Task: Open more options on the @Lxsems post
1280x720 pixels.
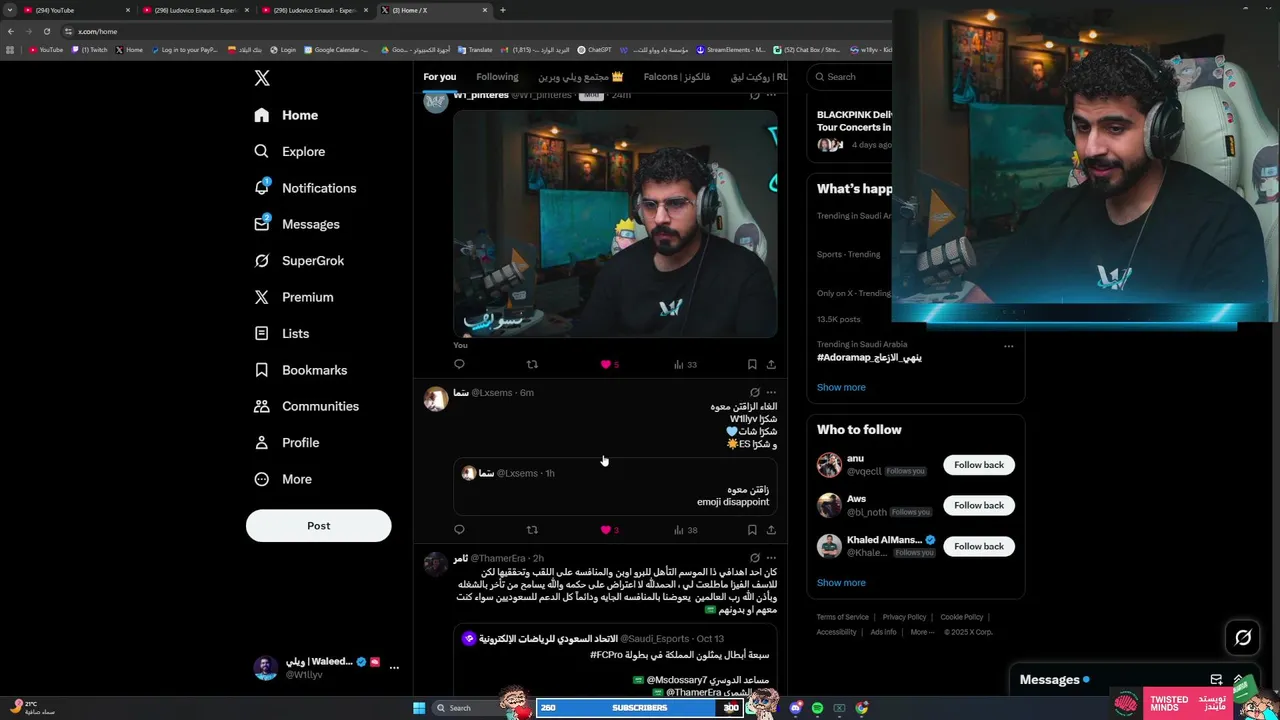Action: (771, 392)
